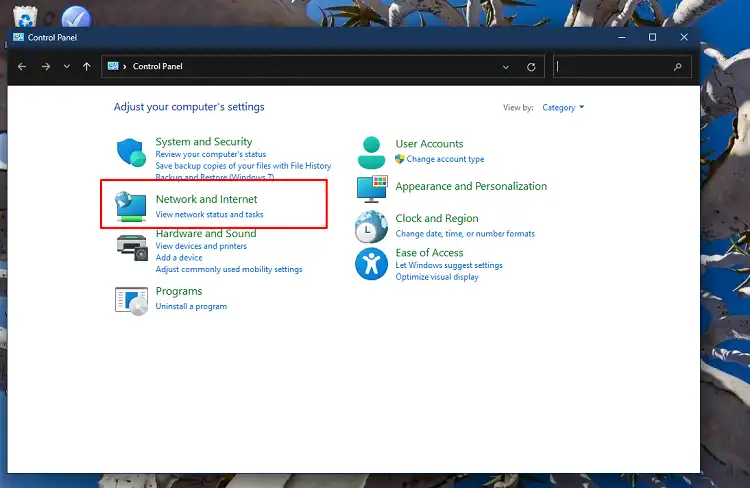
Task: Click Let Windows suggest settings
Action: [x=449, y=265]
